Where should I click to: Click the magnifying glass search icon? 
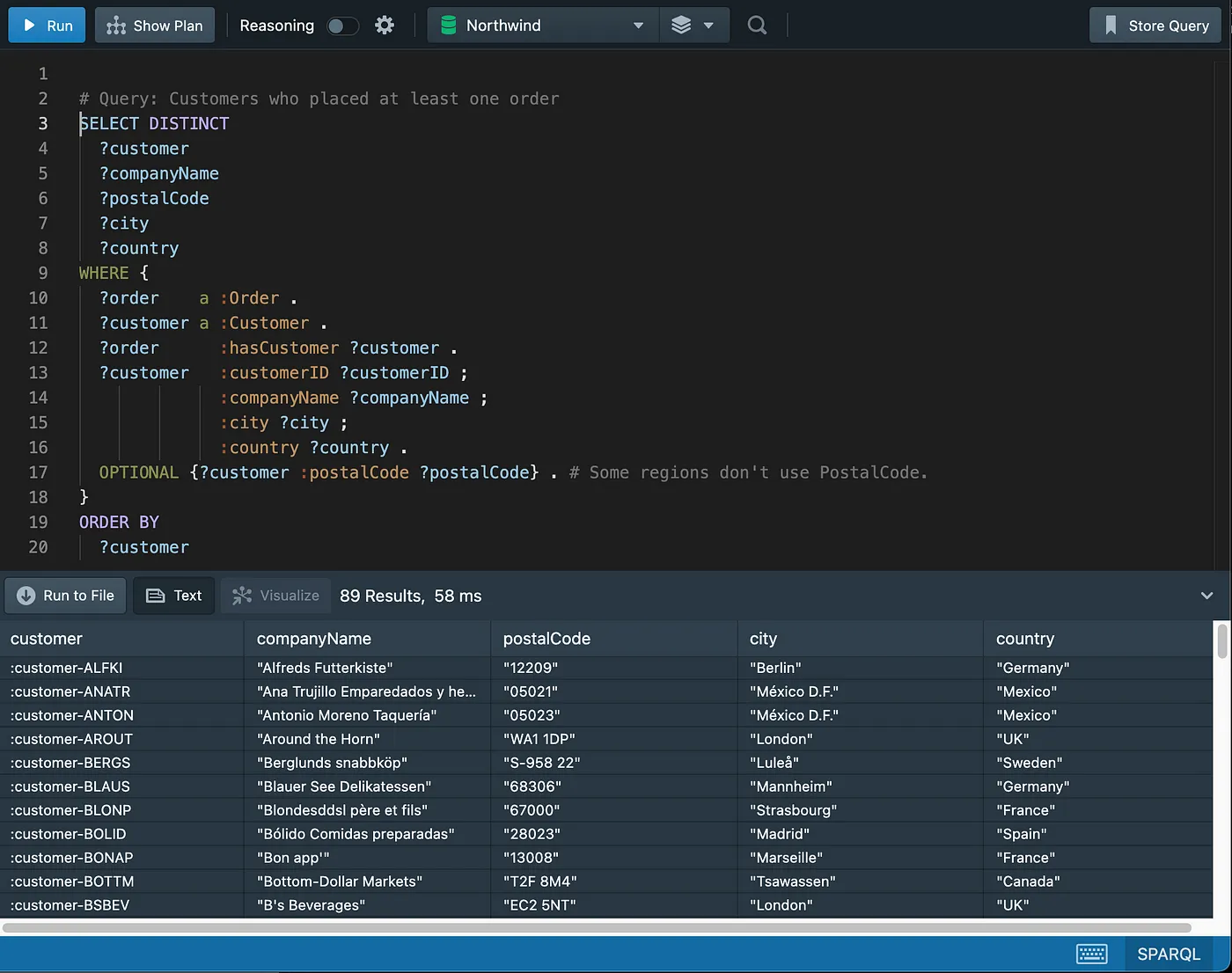point(757,26)
